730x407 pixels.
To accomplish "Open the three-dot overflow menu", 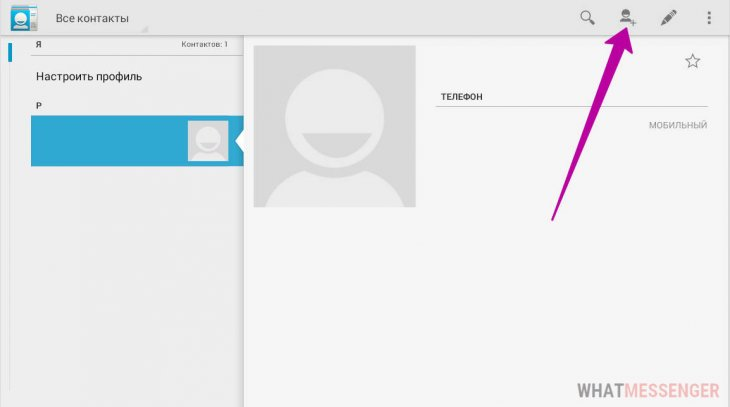I will click(709, 18).
